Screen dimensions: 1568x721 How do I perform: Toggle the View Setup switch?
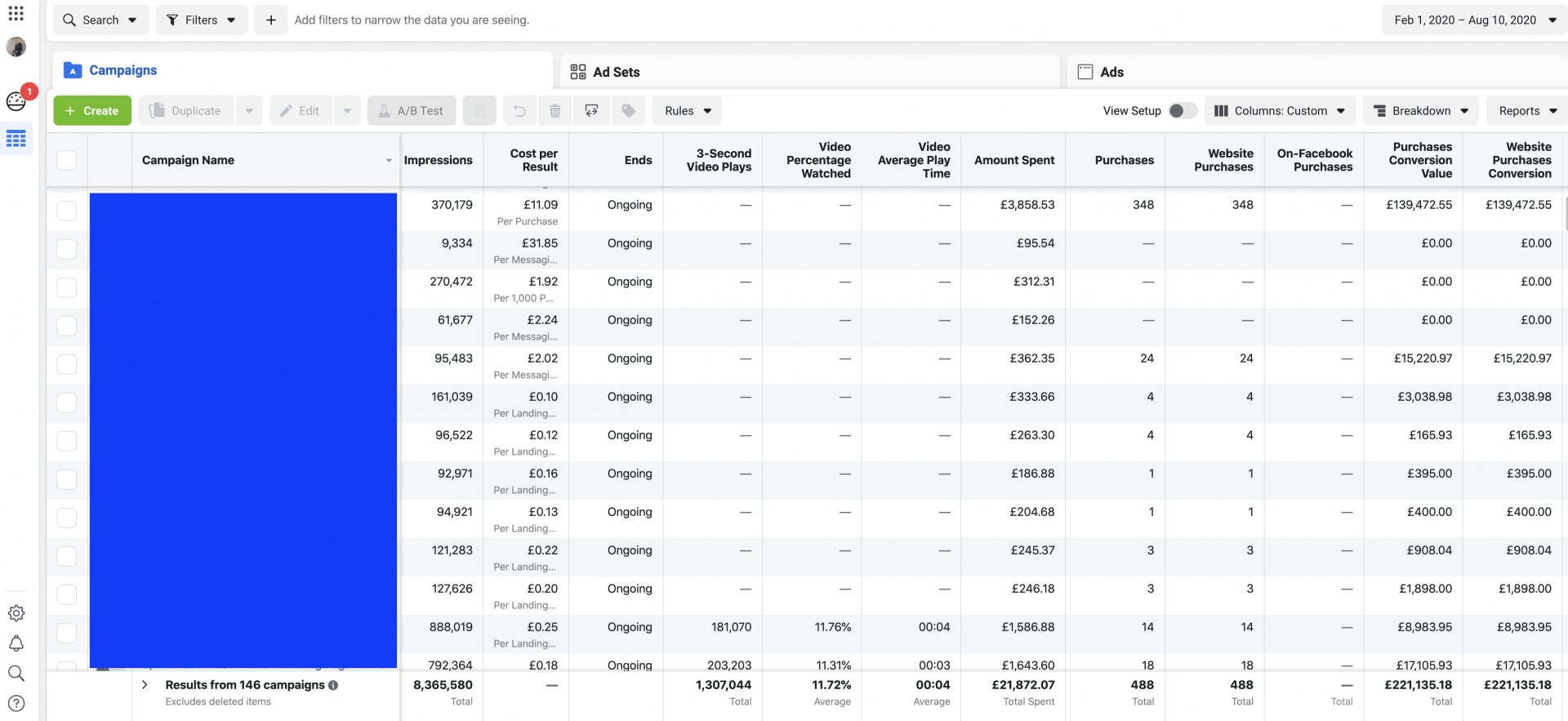tap(1182, 111)
